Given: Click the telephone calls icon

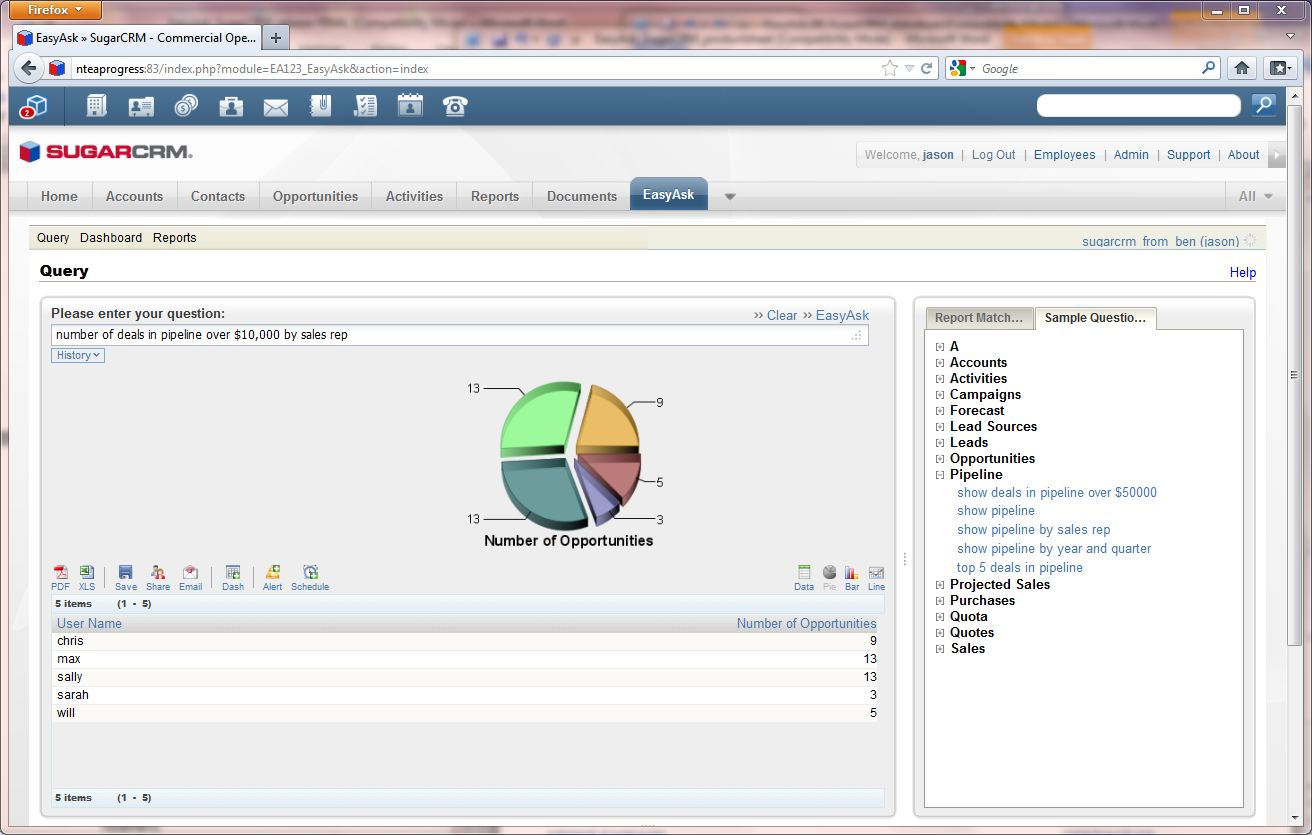Looking at the screenshot, I should tap(455, 105).
